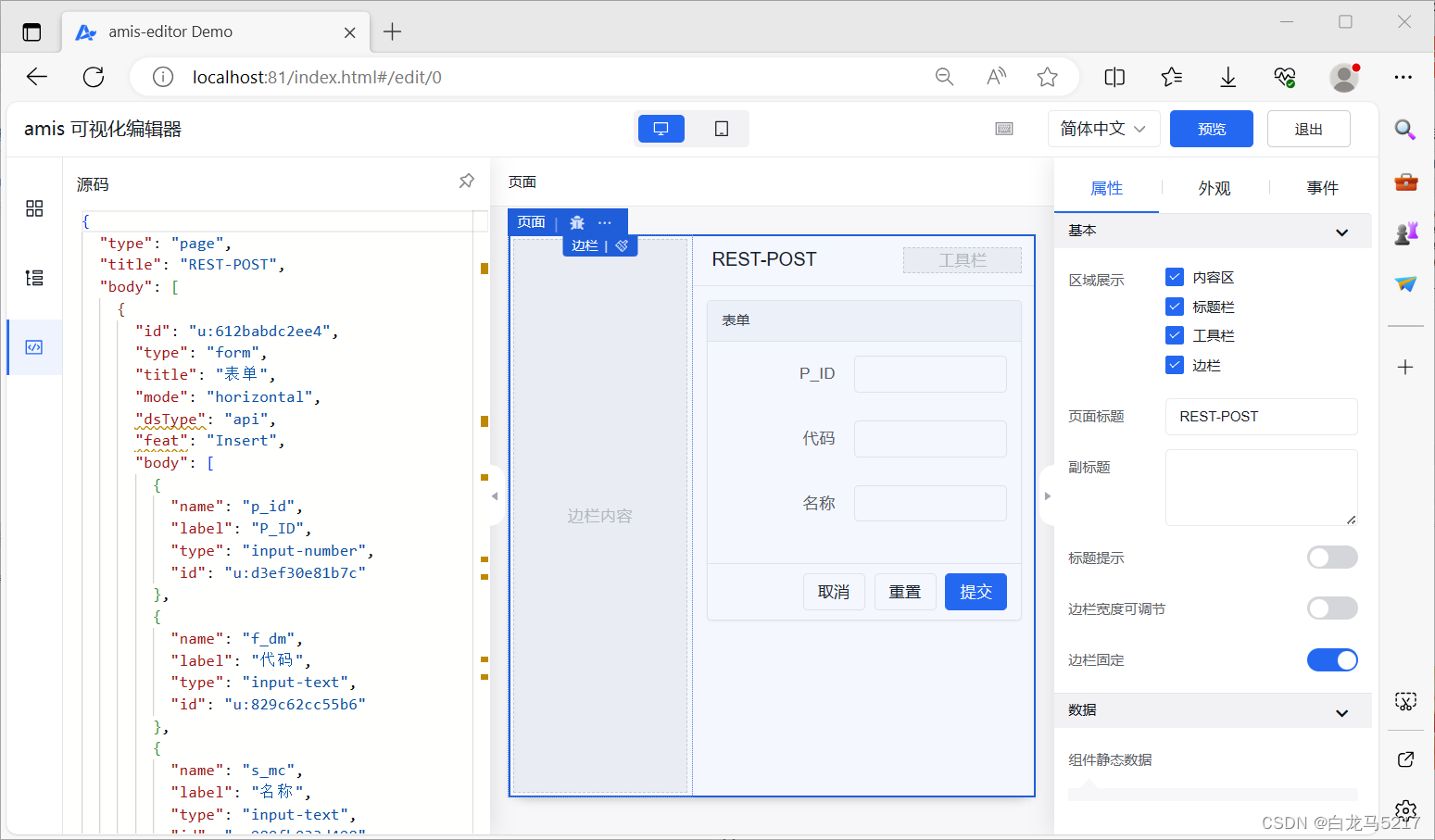Click the keyboard shortcuts icon
The width and height of the screenshot is (1435, 840).
(1004, 129)
